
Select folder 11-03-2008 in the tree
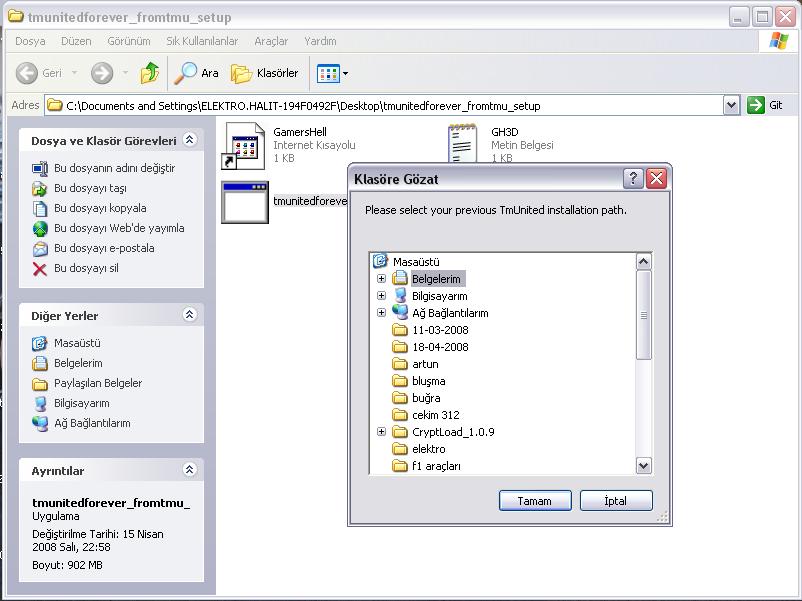point(440,330)
